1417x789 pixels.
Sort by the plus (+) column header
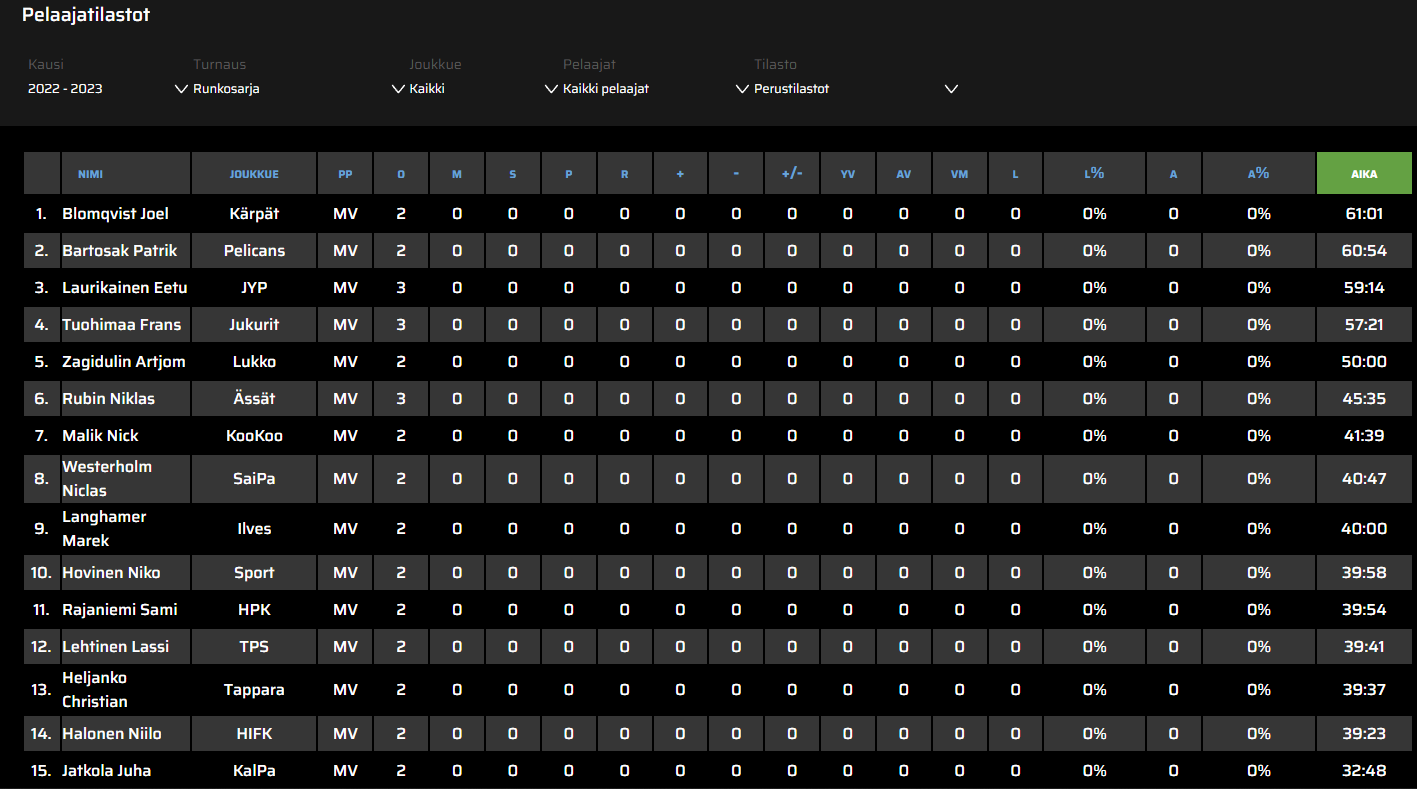(x=680, y=173)
